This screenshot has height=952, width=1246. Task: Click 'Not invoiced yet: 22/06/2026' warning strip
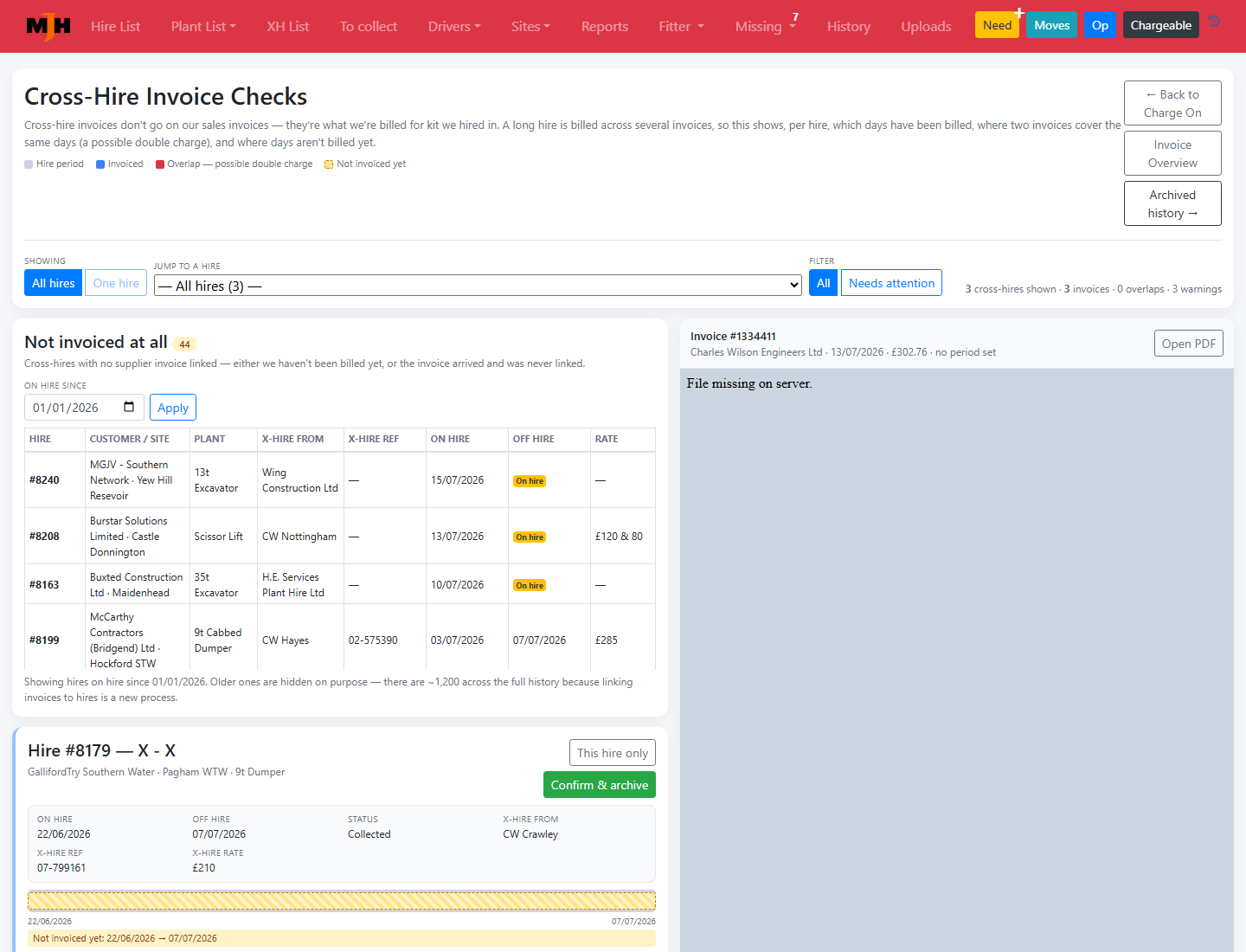[x=342, y=938]
